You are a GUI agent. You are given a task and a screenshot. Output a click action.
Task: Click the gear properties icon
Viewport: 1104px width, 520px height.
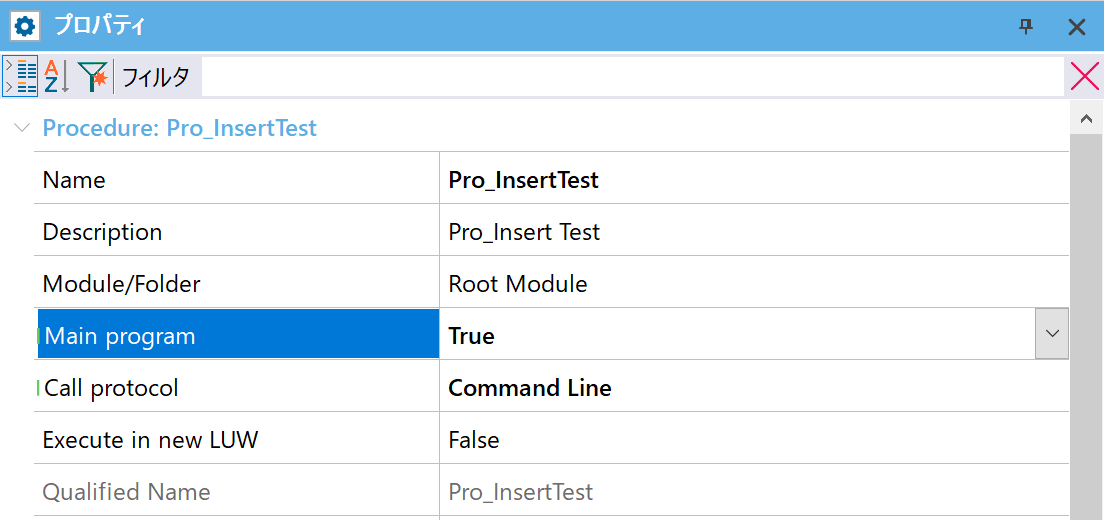click(x=25, y=27)
